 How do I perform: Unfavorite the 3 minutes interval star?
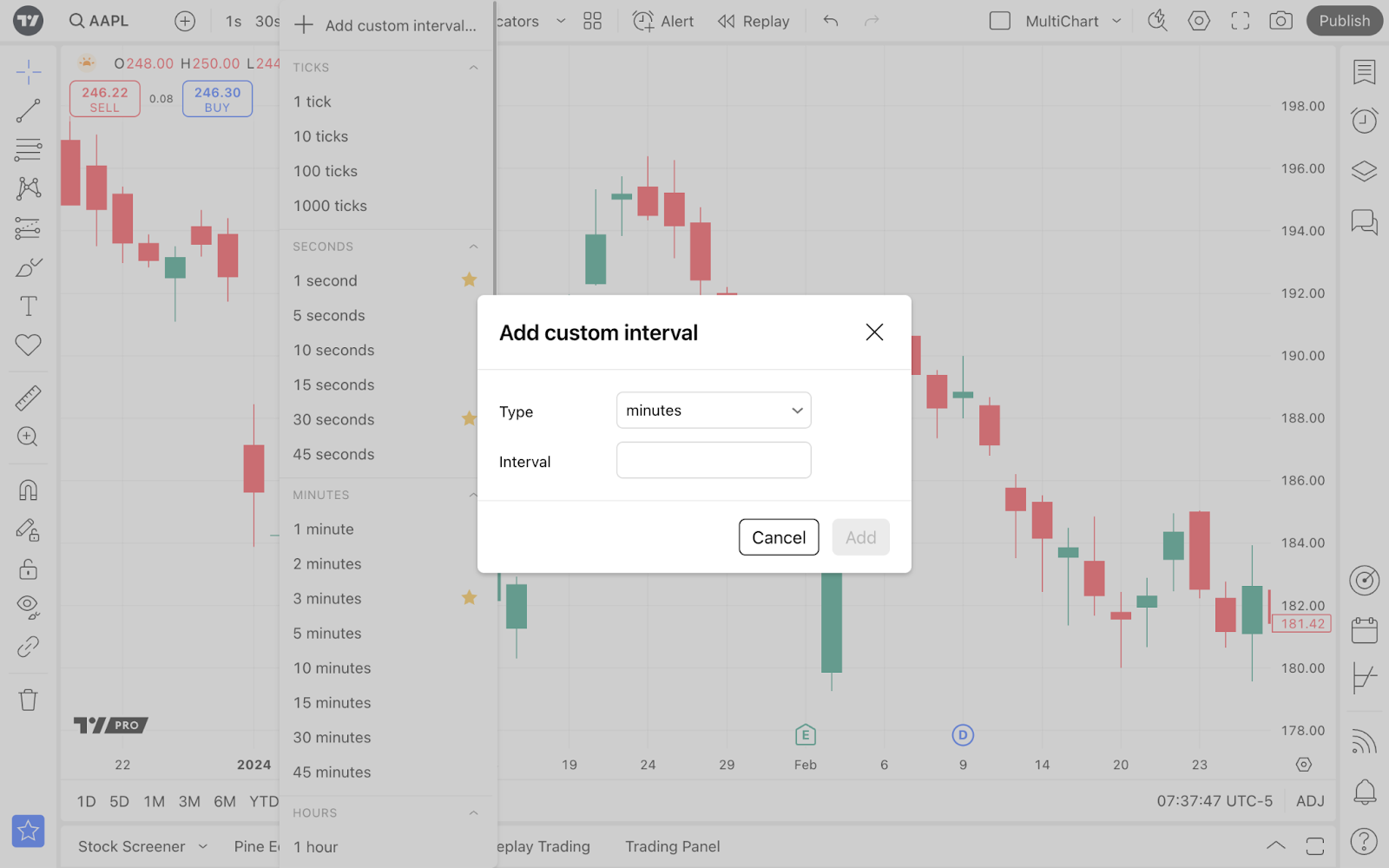tap(469, 598)
